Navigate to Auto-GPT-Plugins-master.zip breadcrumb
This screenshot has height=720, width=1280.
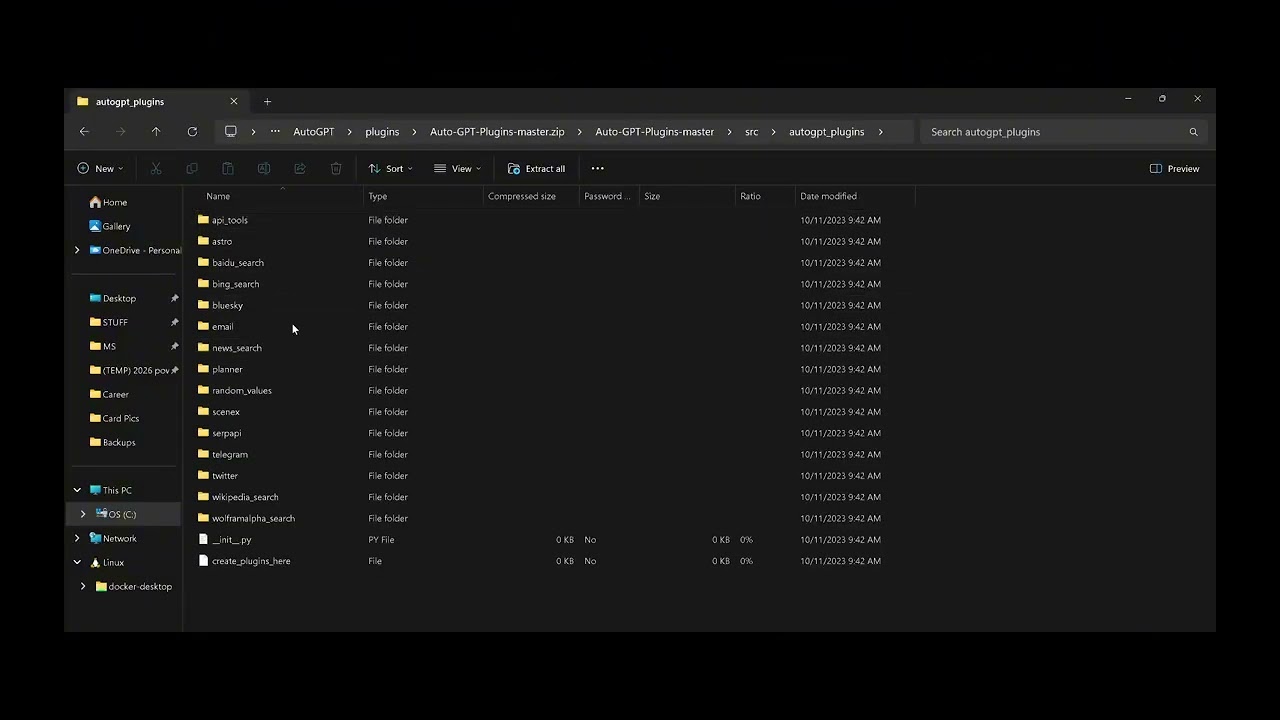(x=497, y=132)
